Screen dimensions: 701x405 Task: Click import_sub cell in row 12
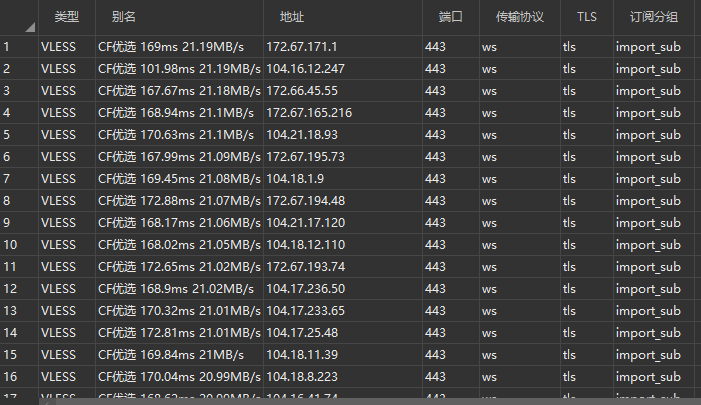pyautogui.click(x=648, y=289)
